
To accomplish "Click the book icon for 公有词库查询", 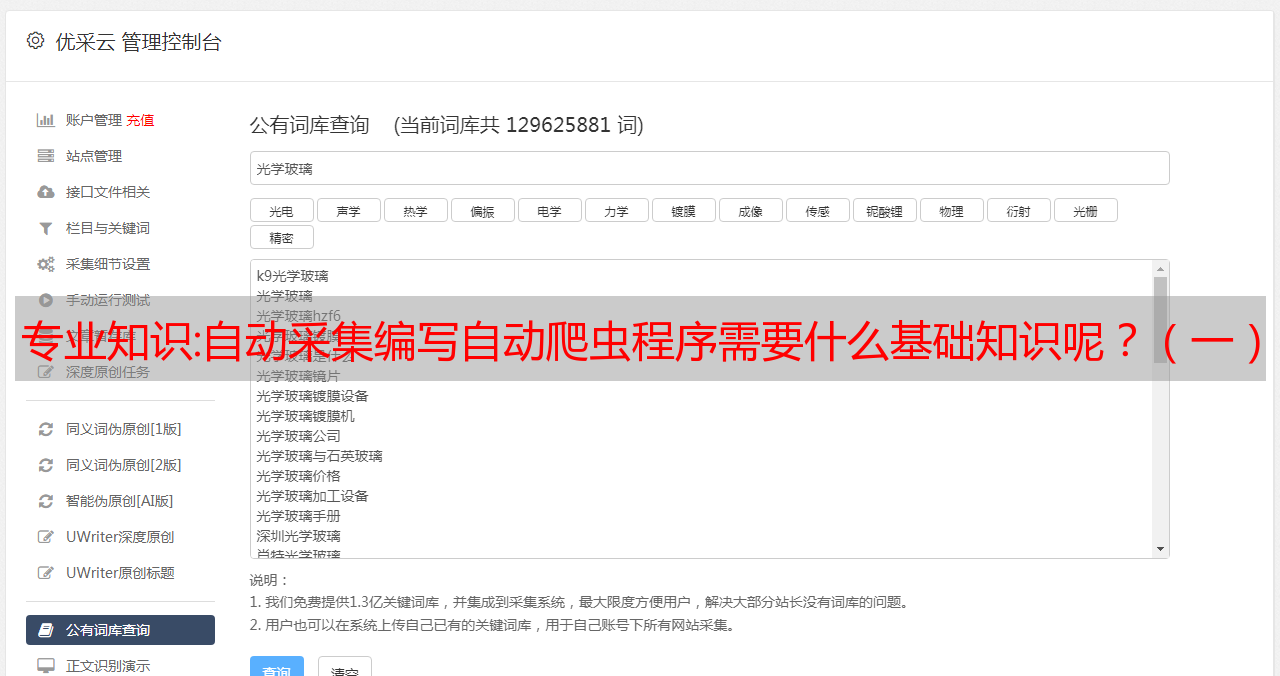I will click(x=45, y=630).
